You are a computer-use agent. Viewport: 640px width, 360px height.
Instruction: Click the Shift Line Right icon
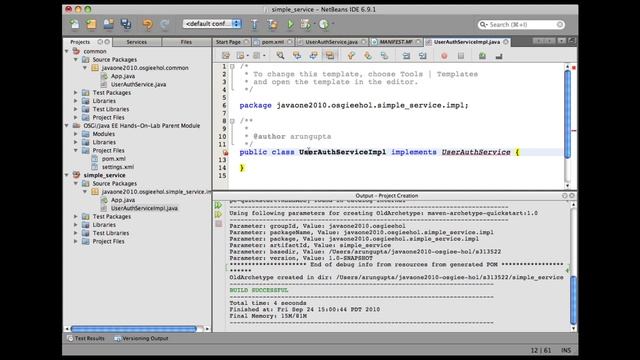click(x=423, y=56)
